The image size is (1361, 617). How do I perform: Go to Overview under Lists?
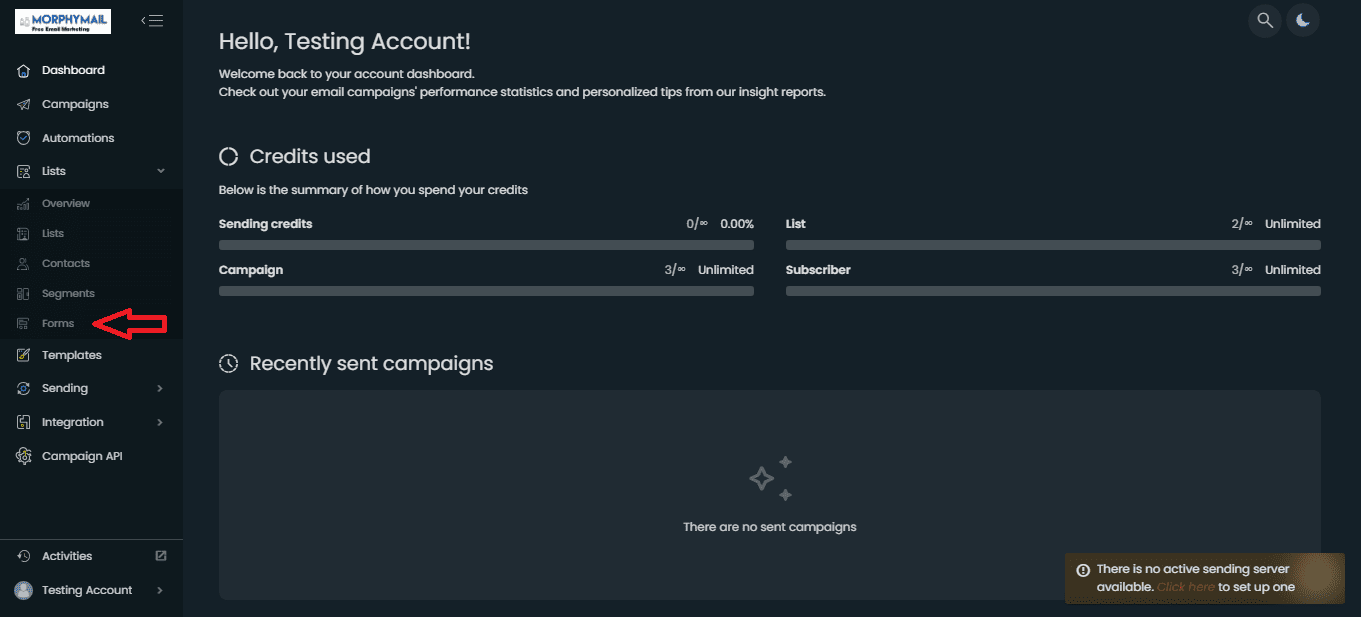pyautogui.click(x=66, y=203)
